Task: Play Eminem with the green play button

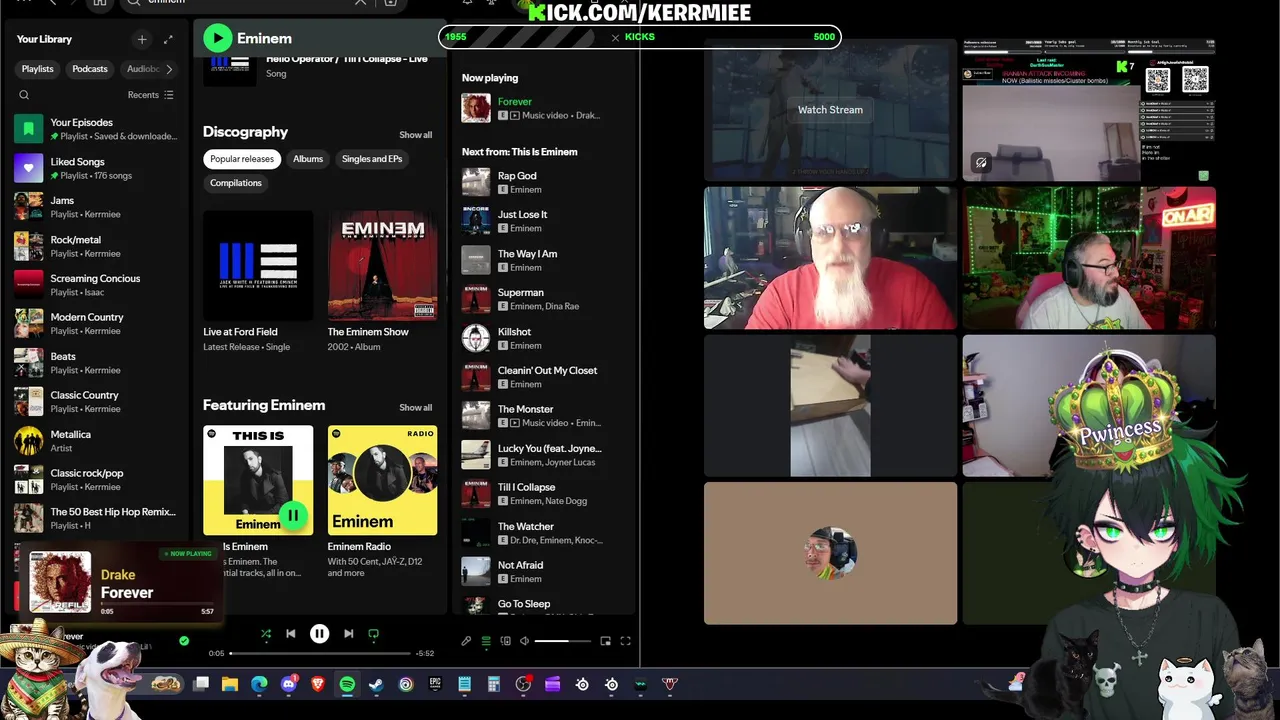Action: click(217, 38)
